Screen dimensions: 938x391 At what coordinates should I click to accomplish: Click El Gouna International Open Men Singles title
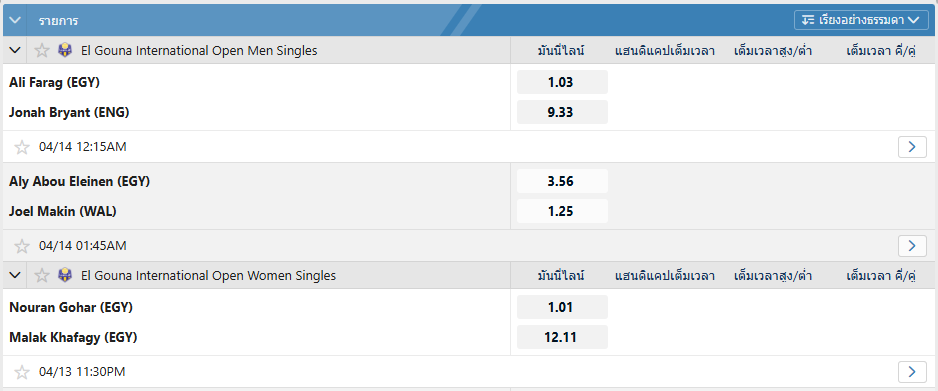click(199, 51)
